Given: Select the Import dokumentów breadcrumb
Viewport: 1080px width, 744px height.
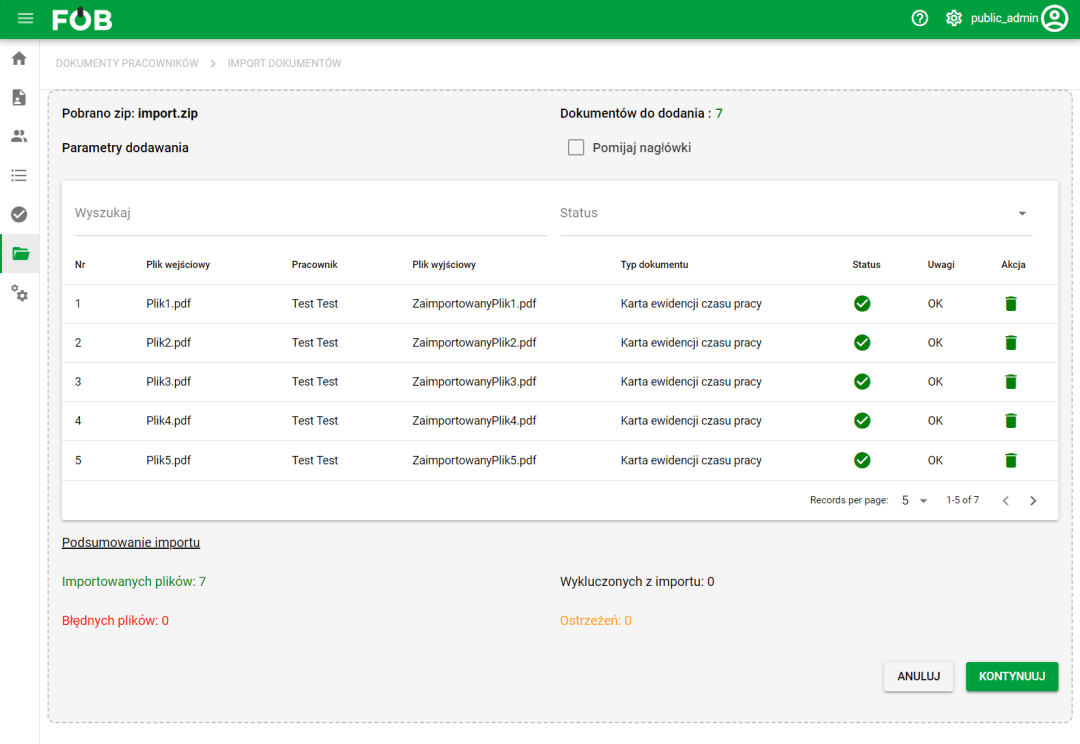Looking at the screenshot, I should (x=284, y=63).
